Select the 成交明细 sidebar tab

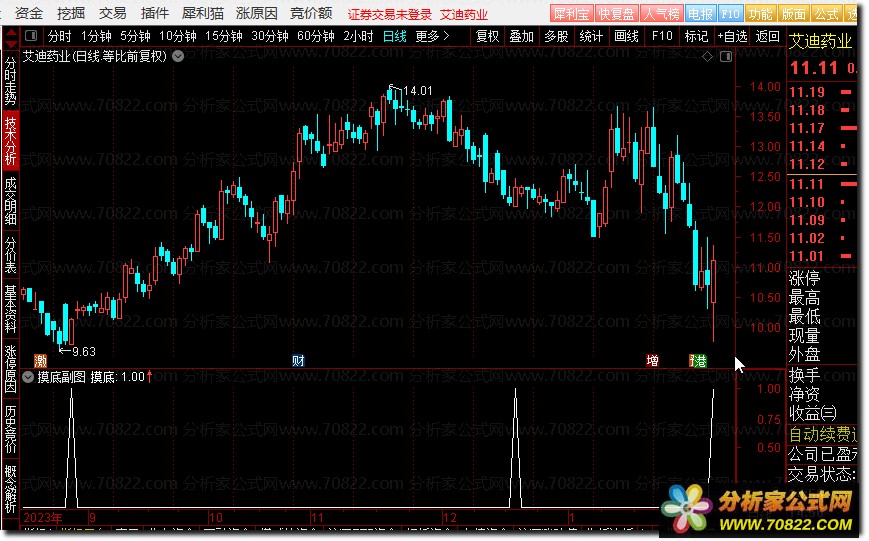coord(11,200)
